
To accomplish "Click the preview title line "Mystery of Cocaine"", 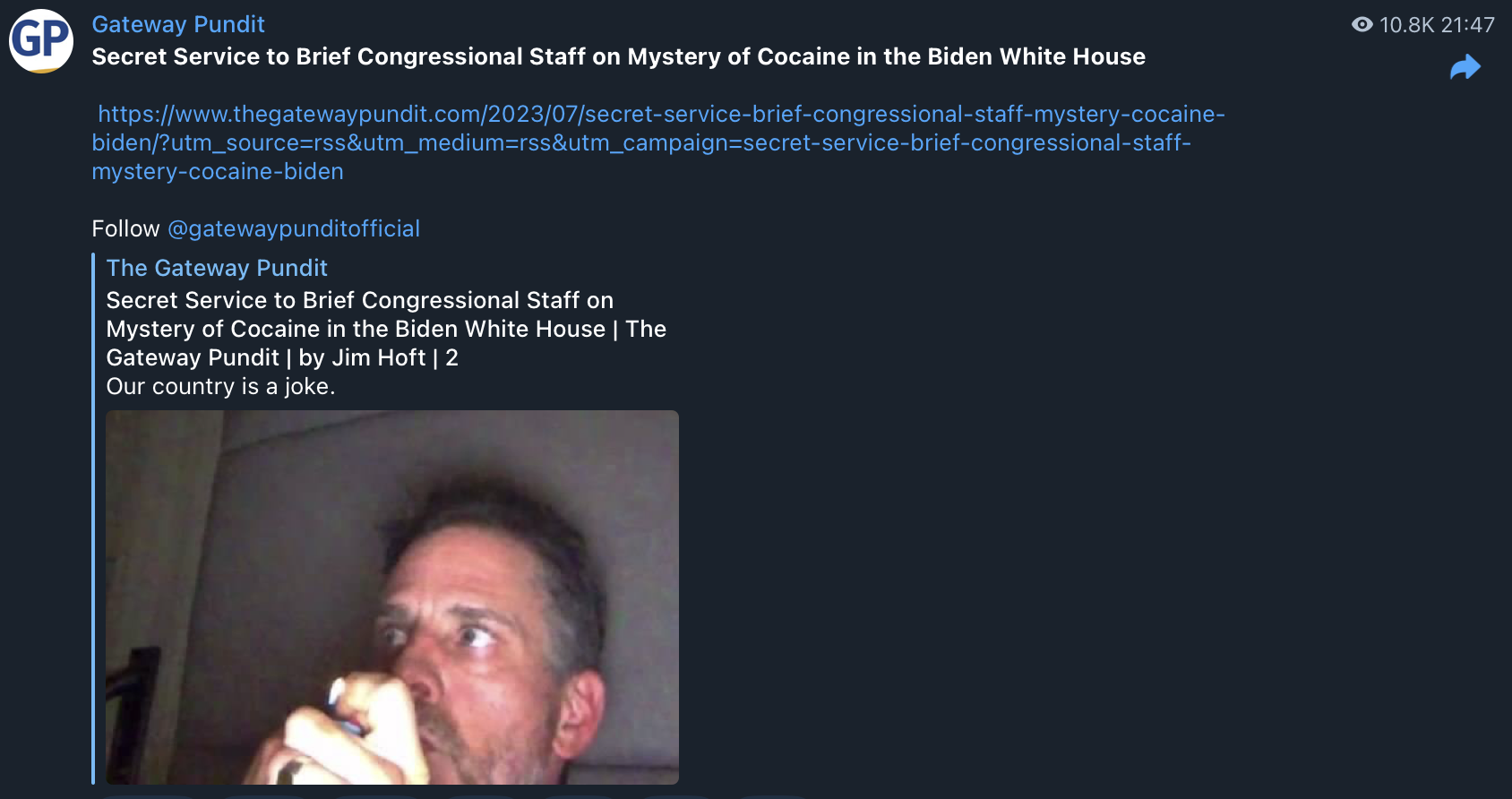I will tap(386, 329).
